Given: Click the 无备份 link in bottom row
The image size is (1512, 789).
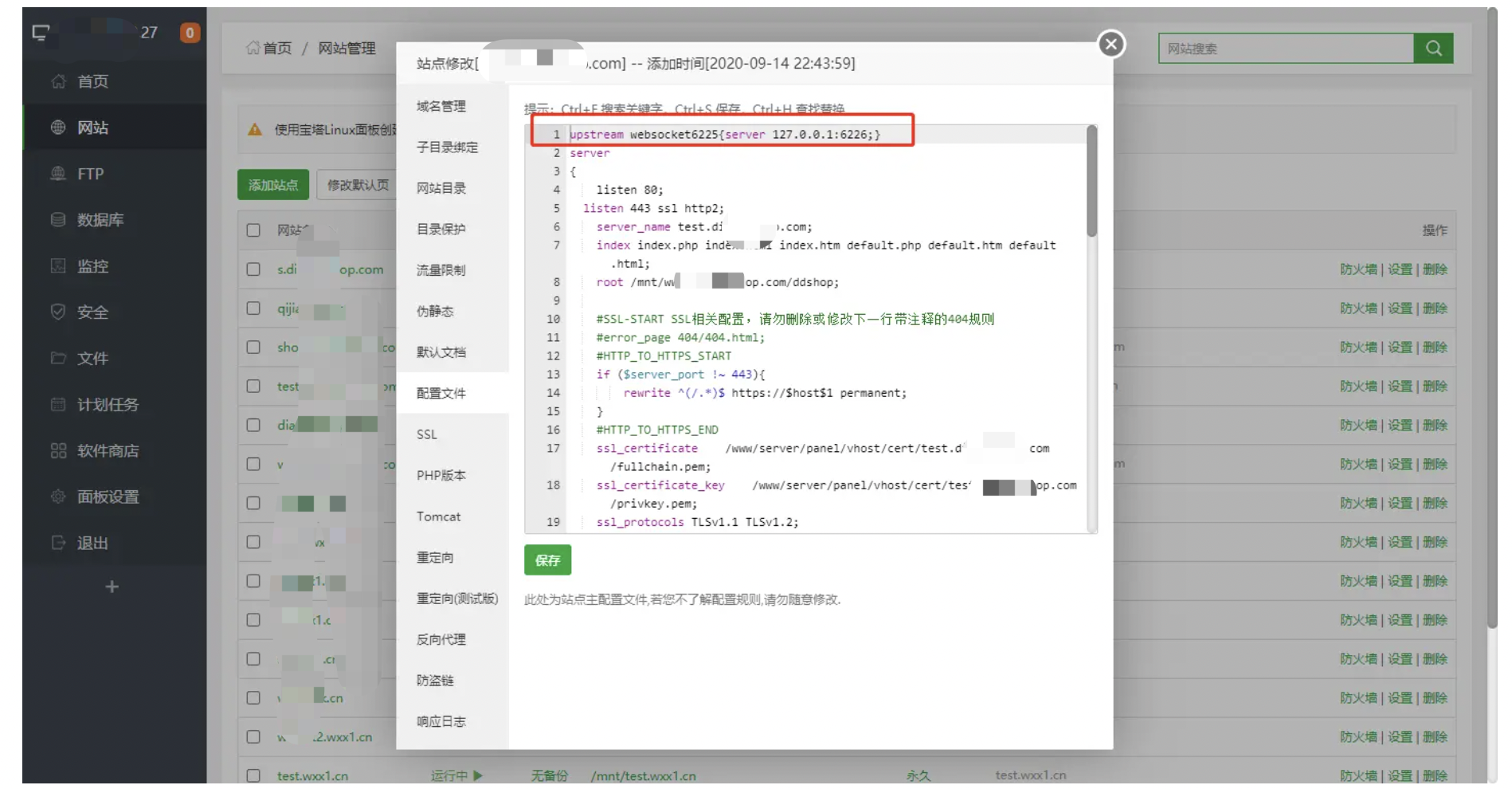Looking at the screenshot, I should (x=550, y=775).
